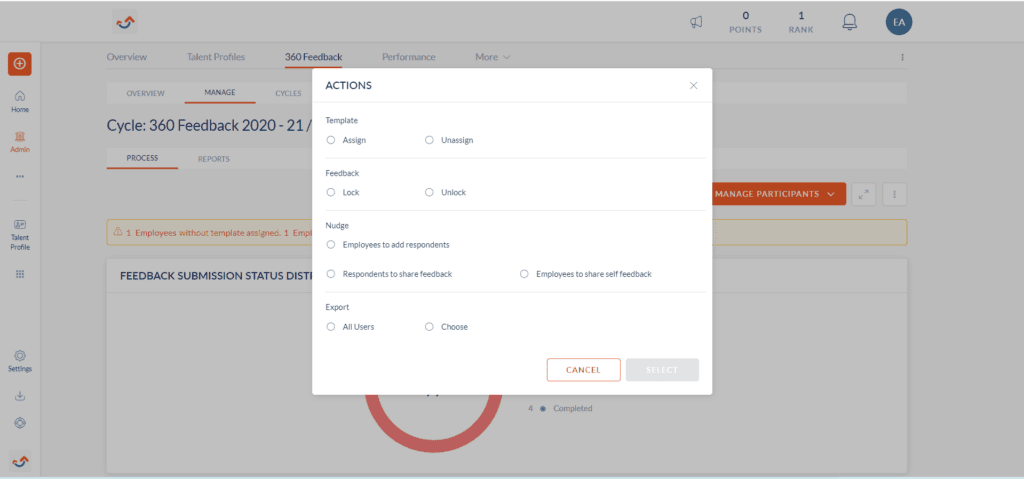Click sidebar three-dots more icon
The width and height of the screenshot is (1024, 479).
tap(20, 176)
